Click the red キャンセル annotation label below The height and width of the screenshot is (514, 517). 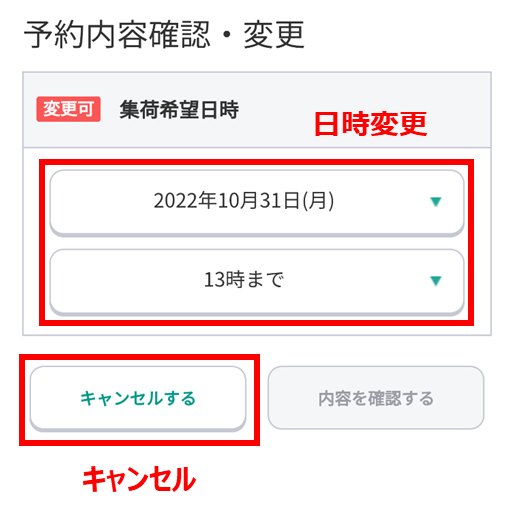click(139, 479)
